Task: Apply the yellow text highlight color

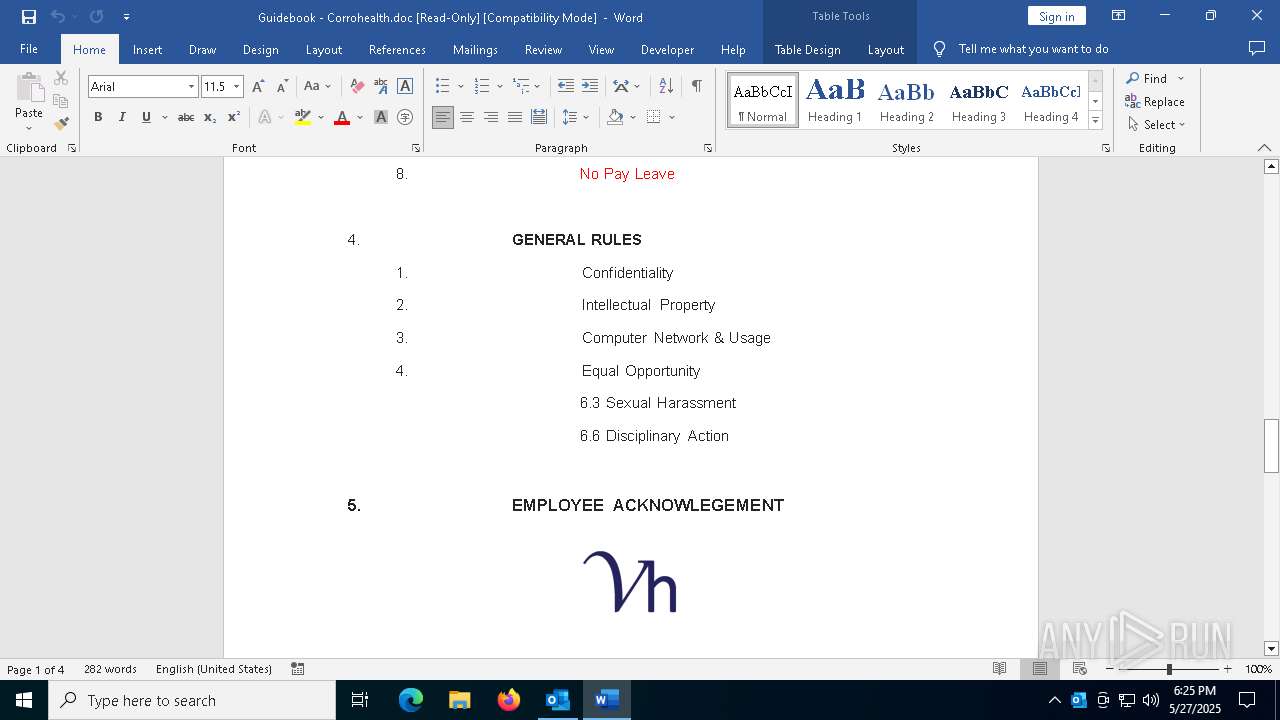Action: [303, 117]
